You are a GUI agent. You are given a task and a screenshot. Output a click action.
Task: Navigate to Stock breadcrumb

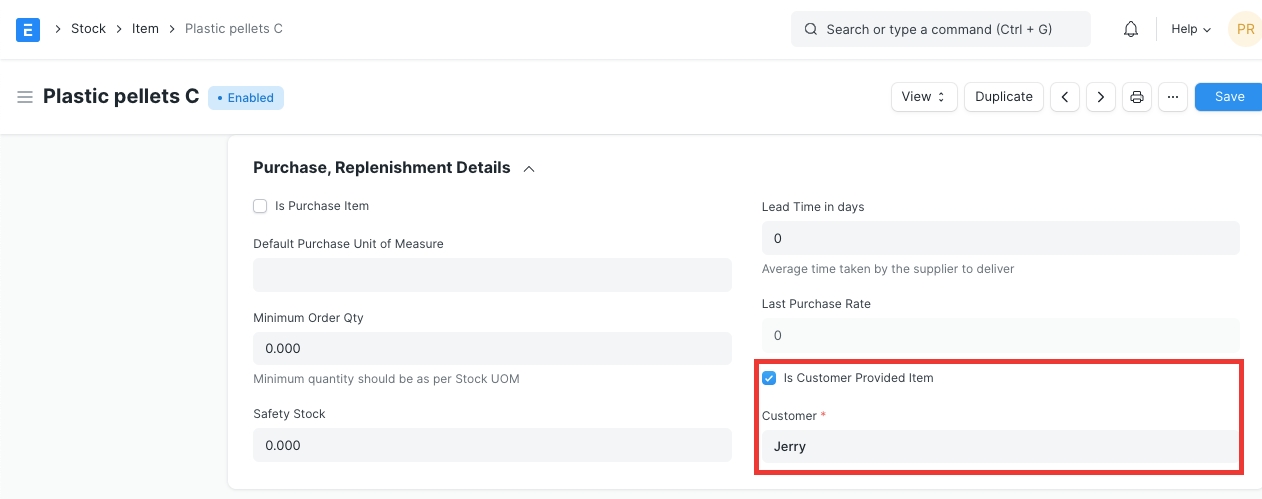point(88,29)
